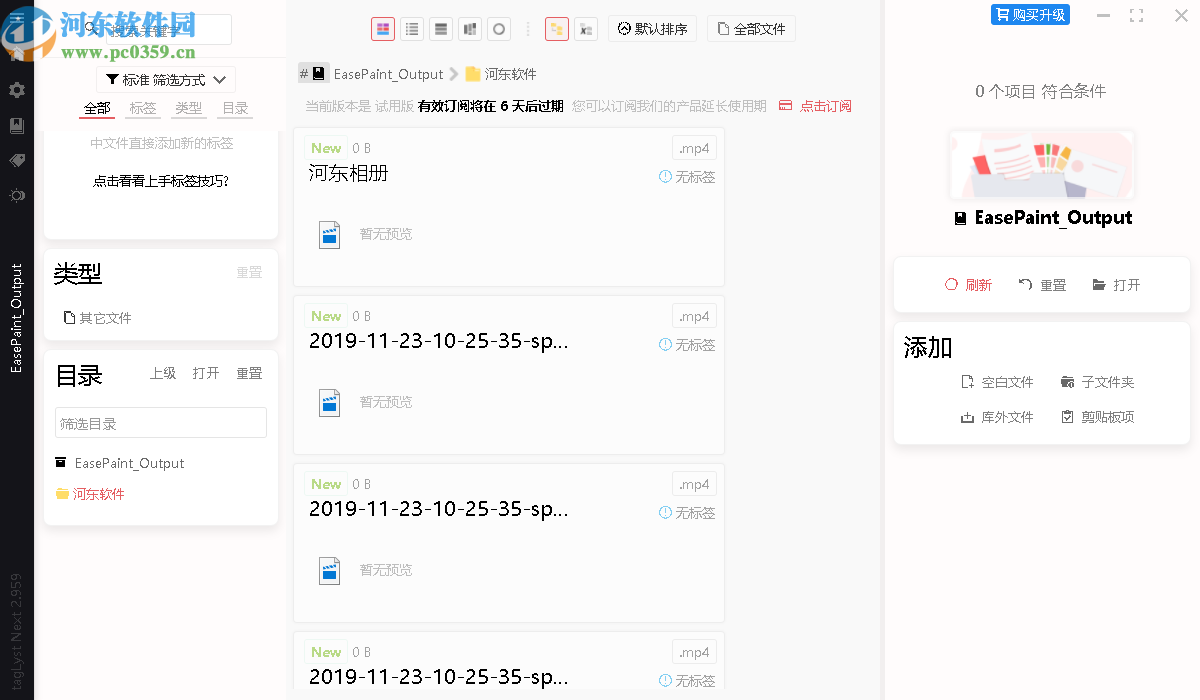Switch to the 标签 filter tab
Viewport: 1200px width, 700px height.
coord(142,108)
